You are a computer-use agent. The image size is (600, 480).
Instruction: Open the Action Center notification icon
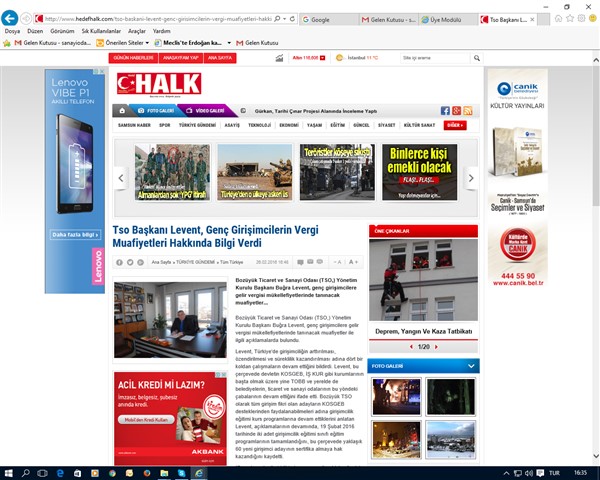[540, 473]
